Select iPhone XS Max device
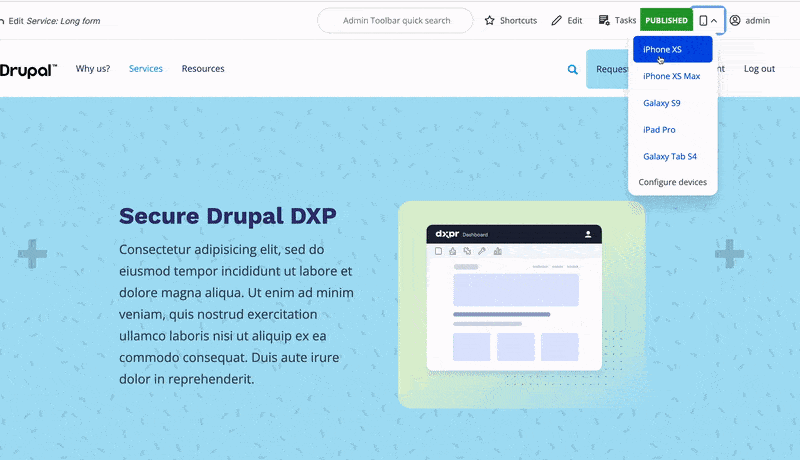Viewport: 800px width, 460px height. click(672, 76)
